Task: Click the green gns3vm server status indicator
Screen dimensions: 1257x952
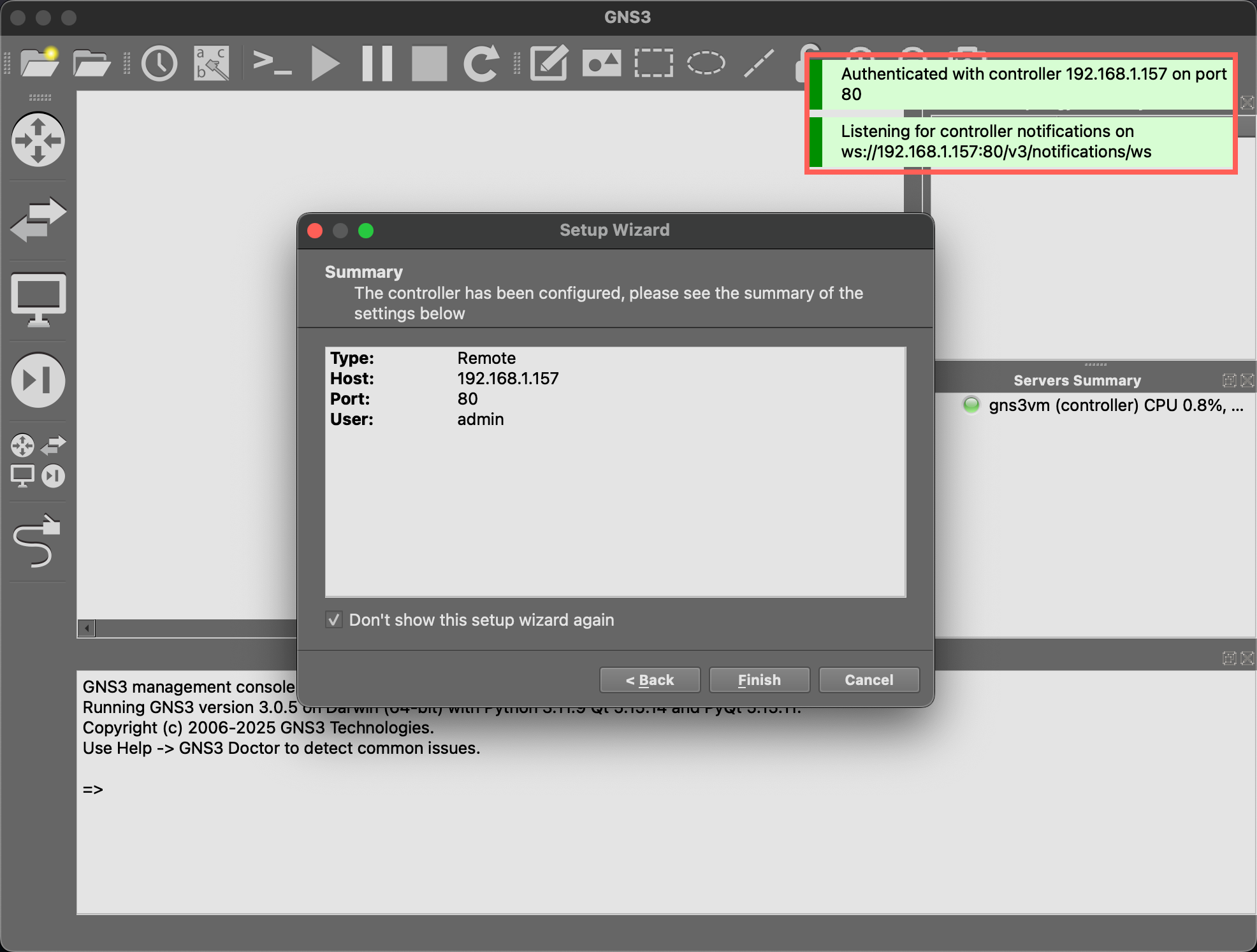Action: (x=971, y=405)
